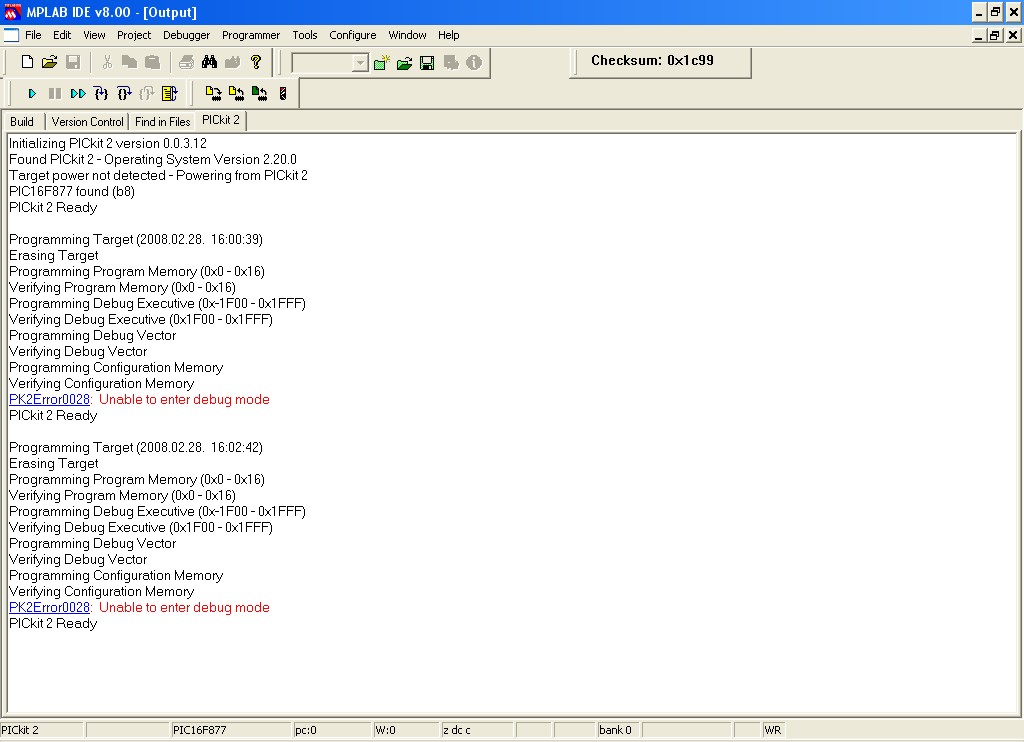Open the Edit menu

tap(62, 35)
